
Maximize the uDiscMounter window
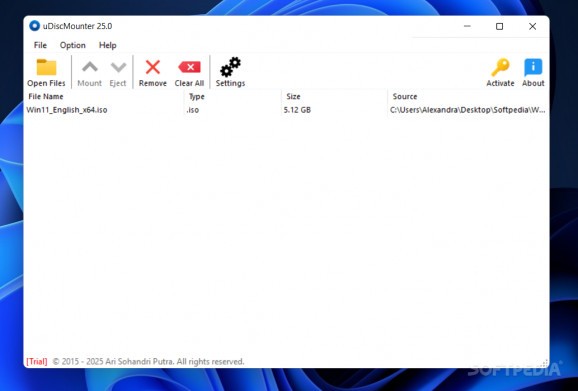tap(499, 26)
